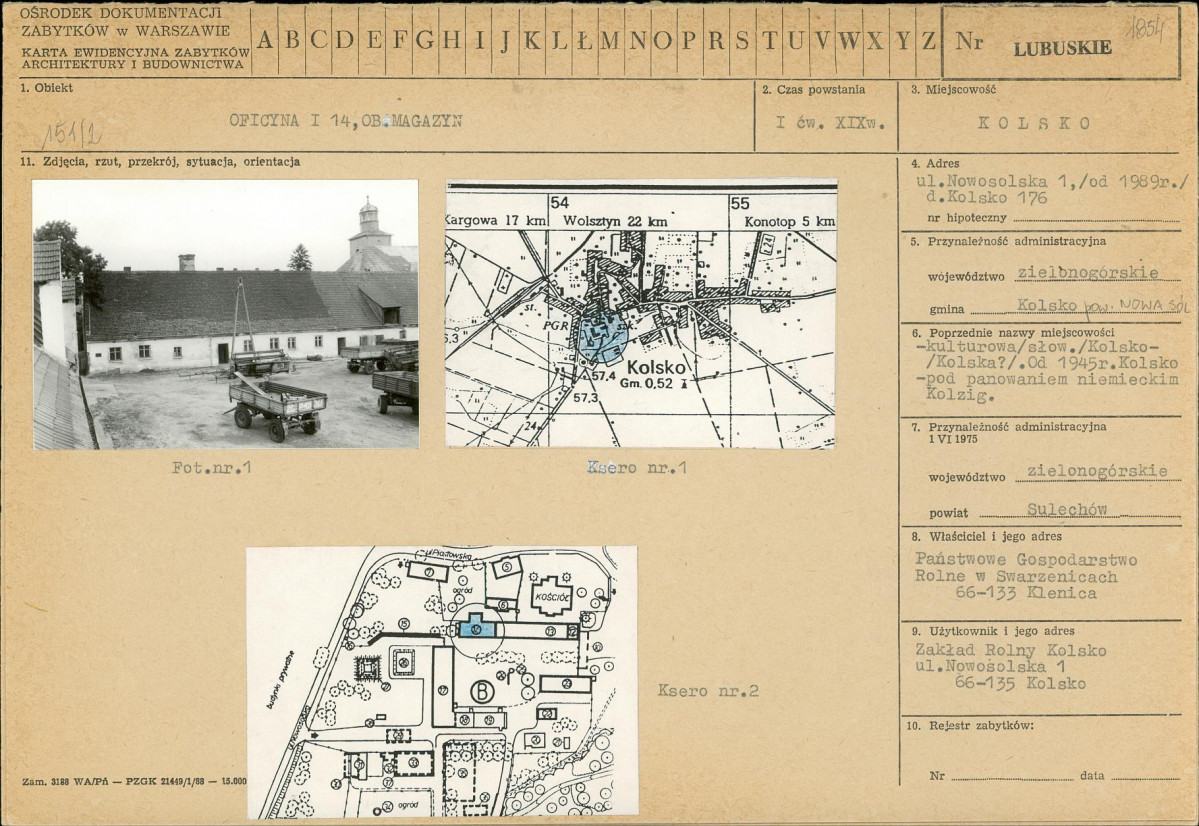Click the user Zakład Rolny Kolsko text
1199x826 pixels.
(1010, 651)
